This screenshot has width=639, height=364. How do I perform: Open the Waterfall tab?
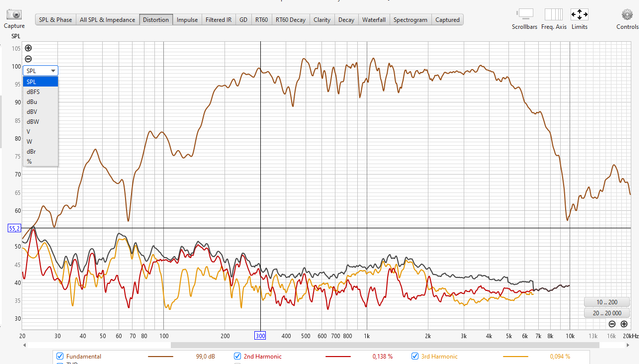click(x=374, y=20)
